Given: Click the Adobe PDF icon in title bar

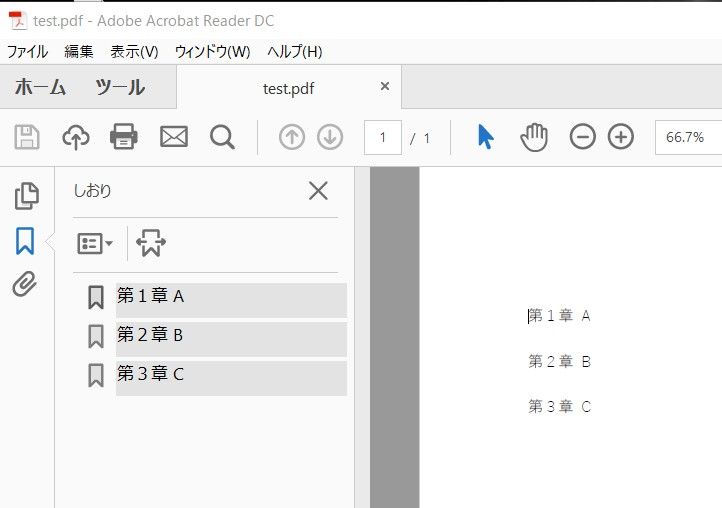Looking at the screenshot, I should pos(17,20).
